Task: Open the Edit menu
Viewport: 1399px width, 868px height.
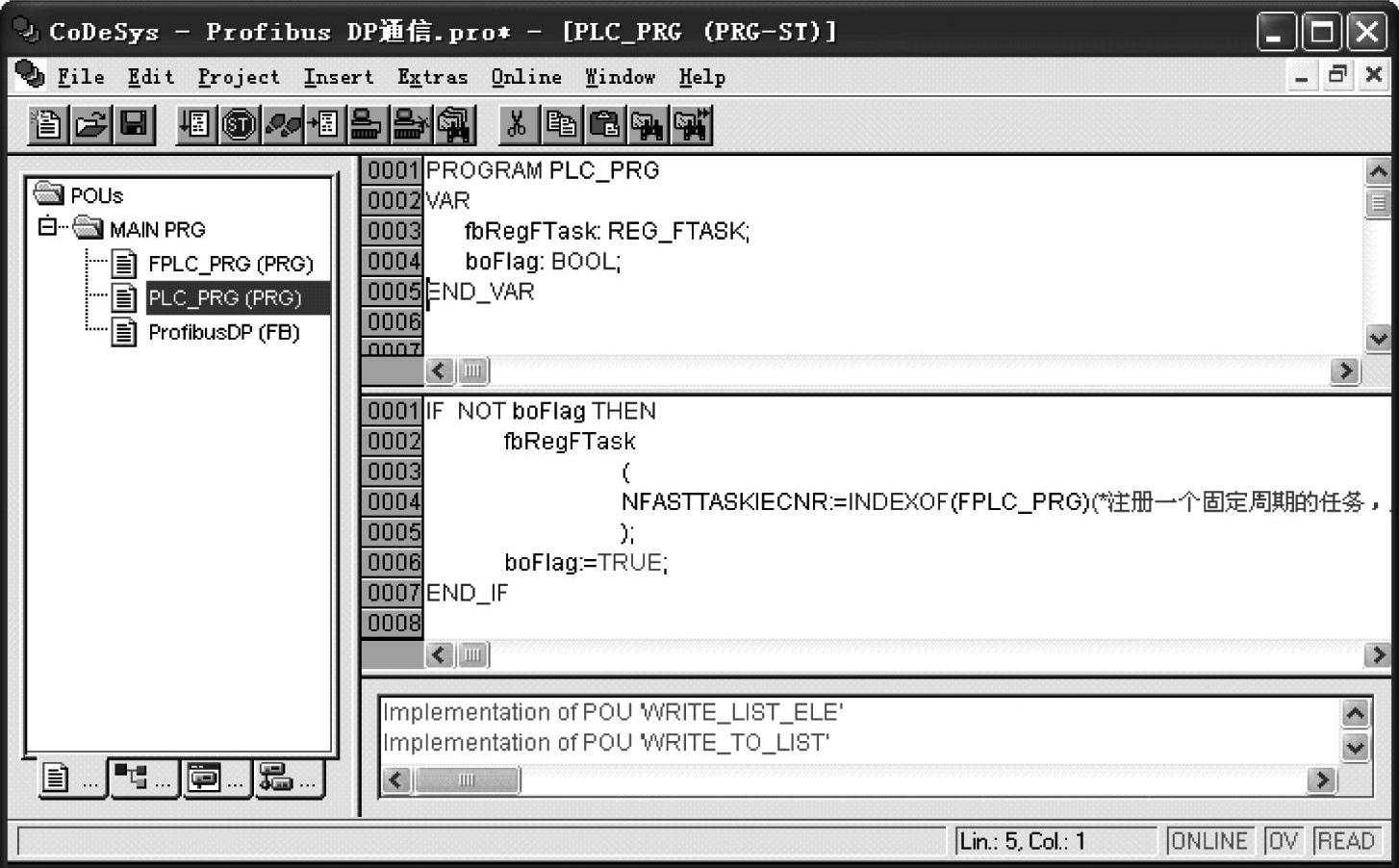Action: click(151, 77)
